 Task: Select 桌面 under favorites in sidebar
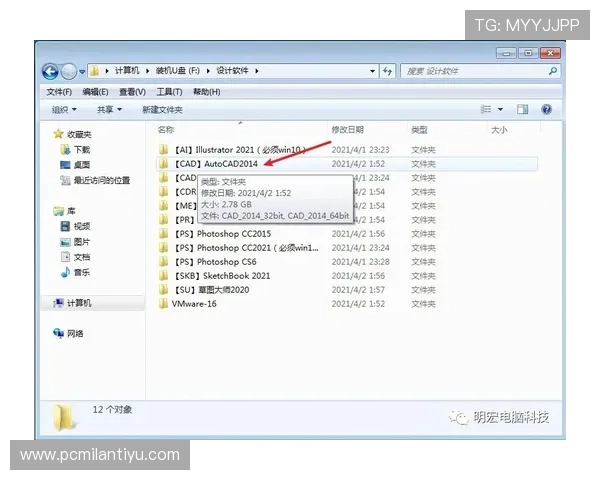coord(81,165)
